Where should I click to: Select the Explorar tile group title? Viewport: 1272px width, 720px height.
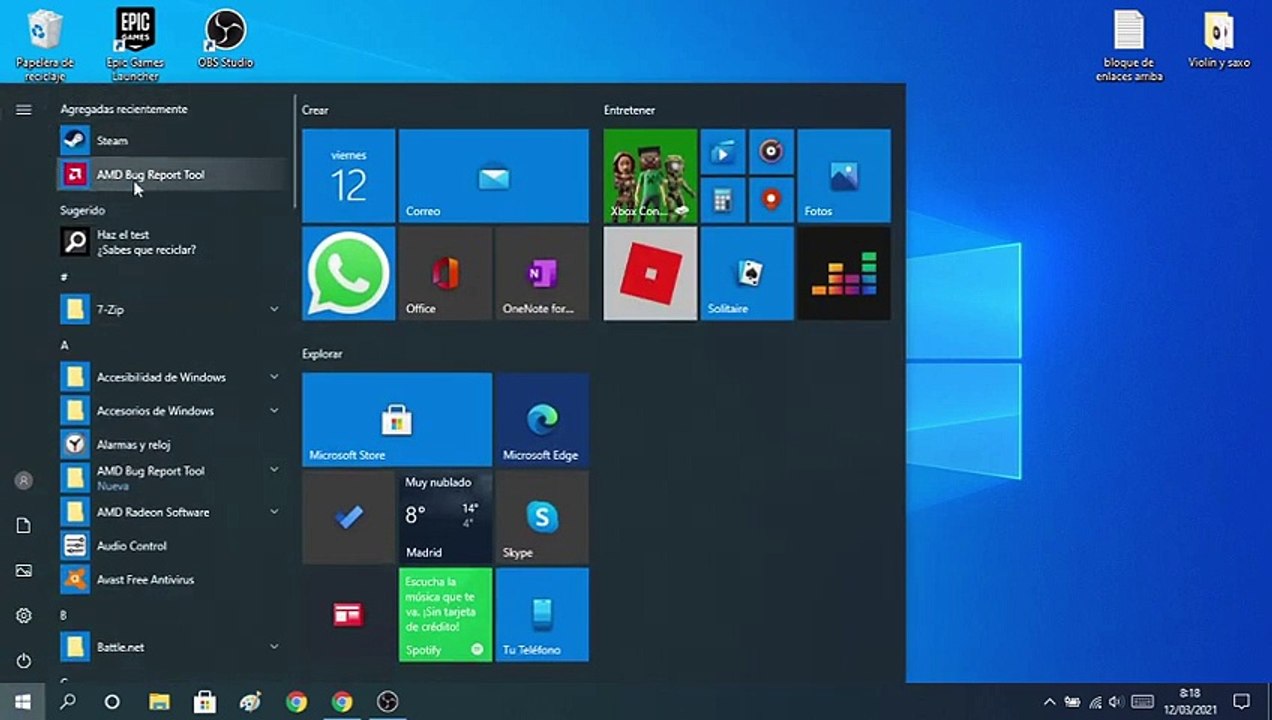pos(322,354)
